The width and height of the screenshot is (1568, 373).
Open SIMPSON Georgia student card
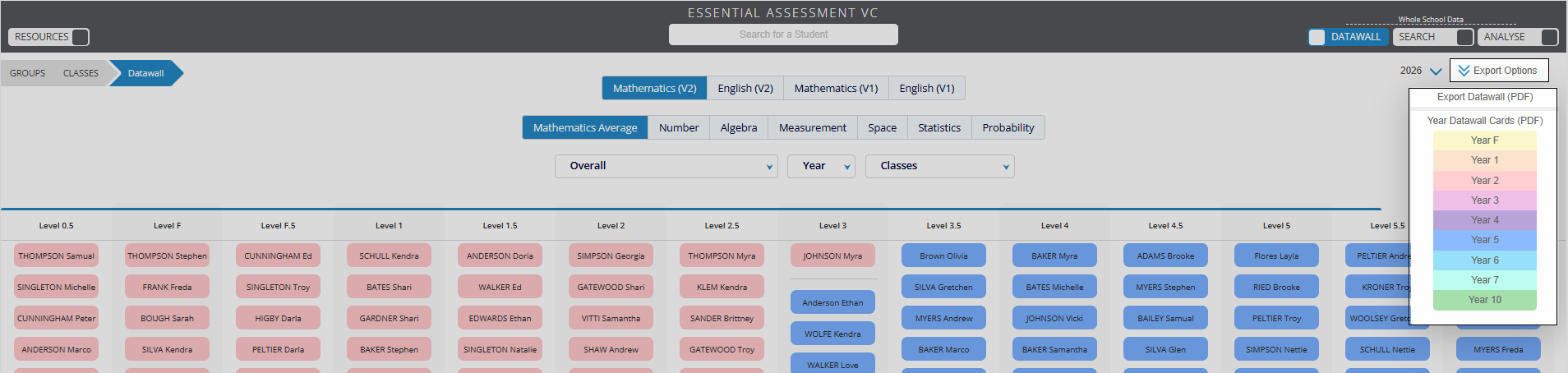point(611,256)
